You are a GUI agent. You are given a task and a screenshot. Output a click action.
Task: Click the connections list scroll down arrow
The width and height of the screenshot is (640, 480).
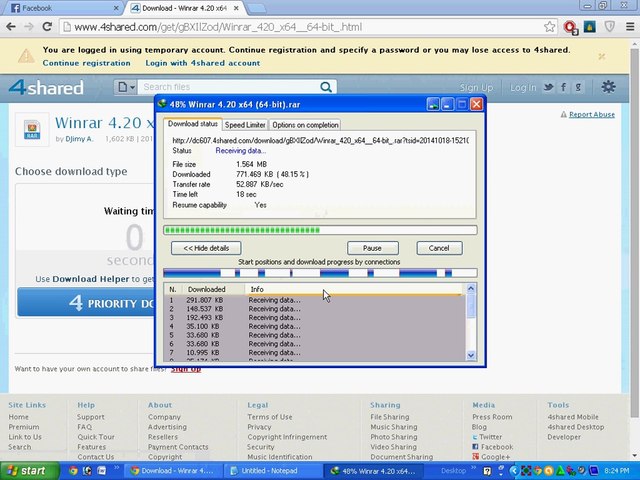click(471, 355)
